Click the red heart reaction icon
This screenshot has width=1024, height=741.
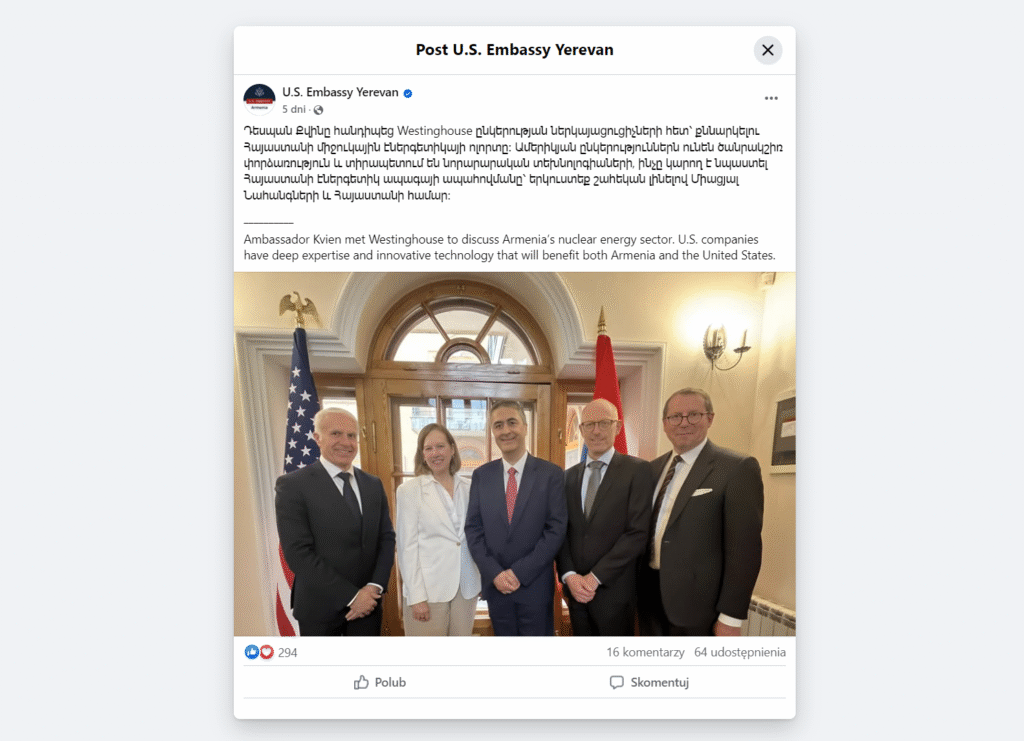click(266, 652)
